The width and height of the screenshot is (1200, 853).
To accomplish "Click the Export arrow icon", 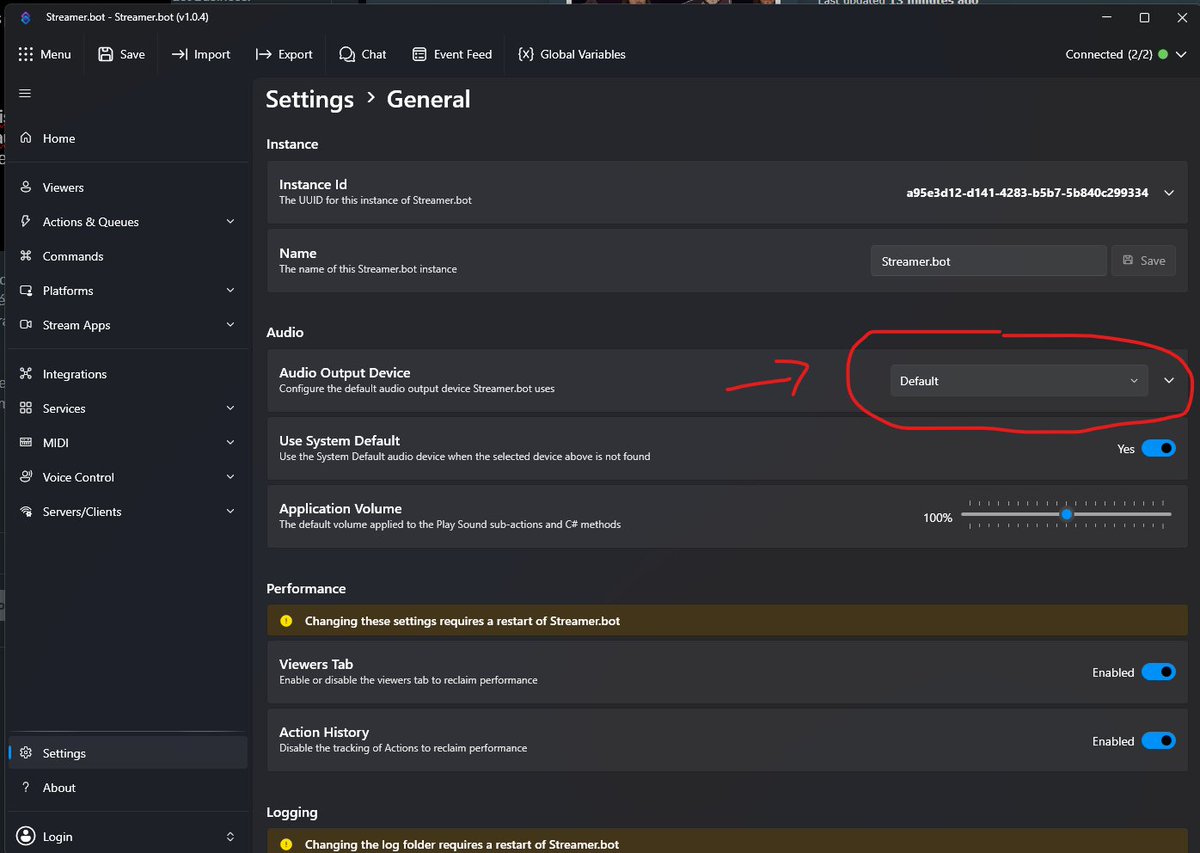I will point(263,54).
